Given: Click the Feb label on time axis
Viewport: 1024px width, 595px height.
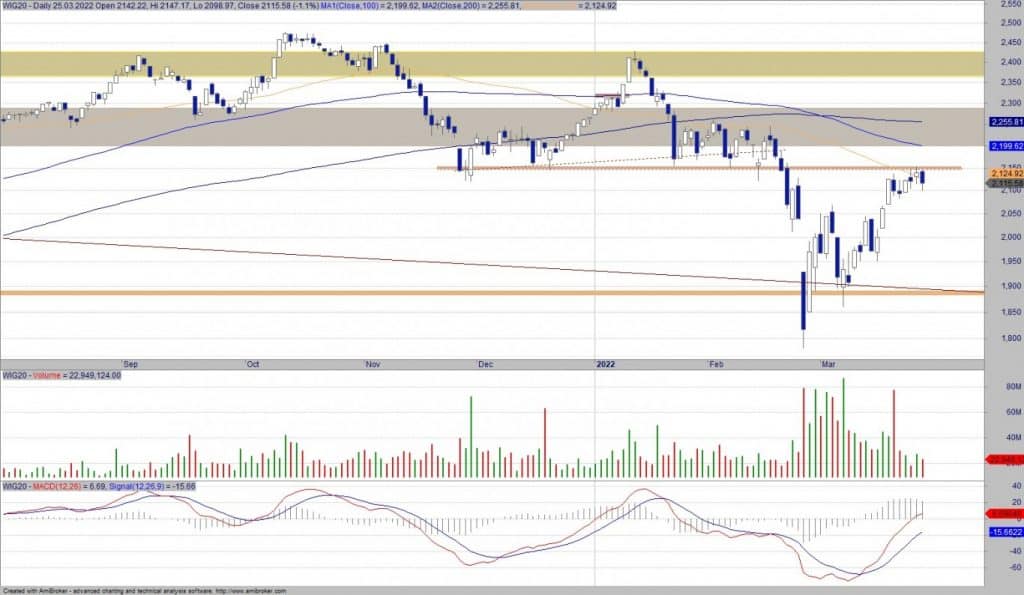Looking at the screenshot, I should (714, 366).
